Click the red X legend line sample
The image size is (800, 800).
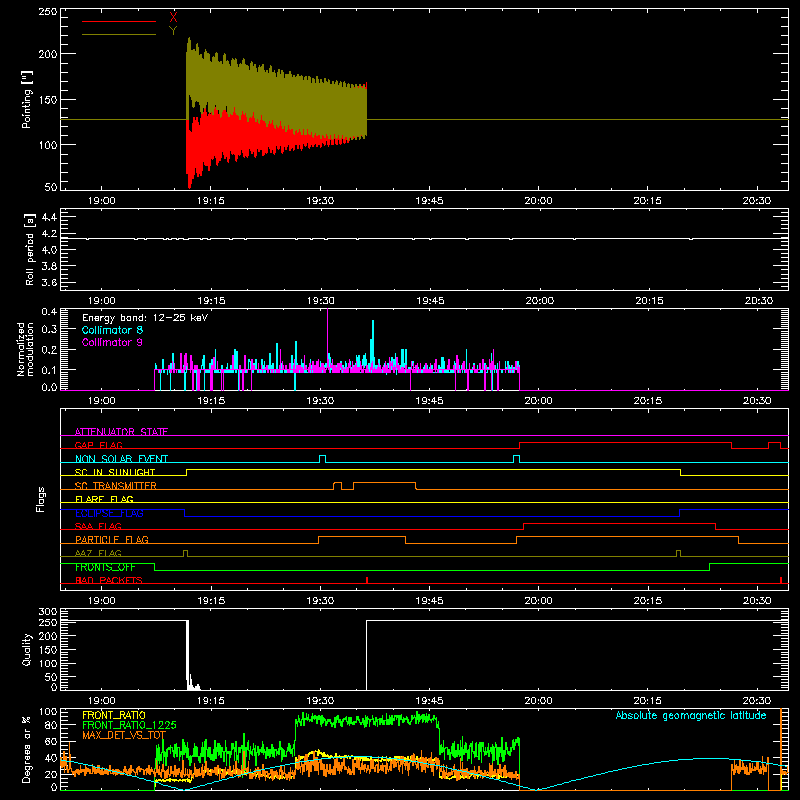tap(119, 21)
